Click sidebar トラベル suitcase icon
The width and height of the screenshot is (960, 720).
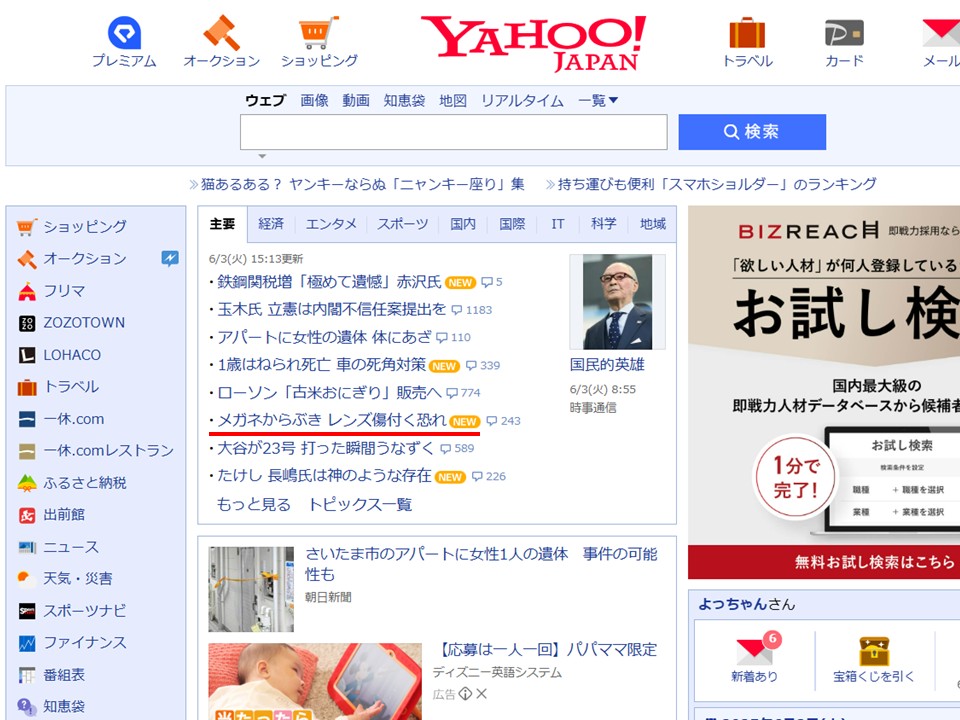click(x=27, y=387)
